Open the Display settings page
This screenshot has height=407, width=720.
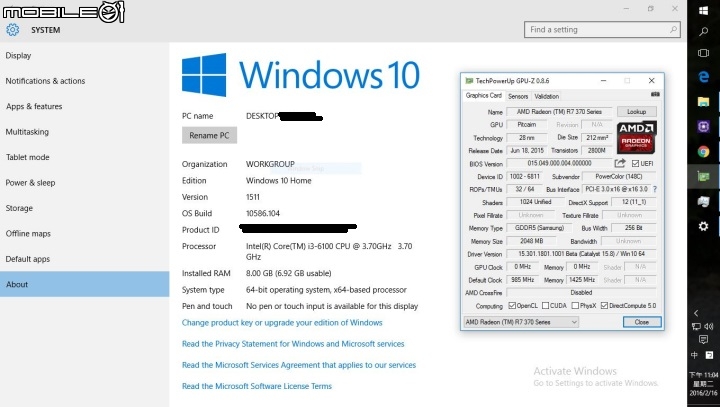tap(84, 56)
